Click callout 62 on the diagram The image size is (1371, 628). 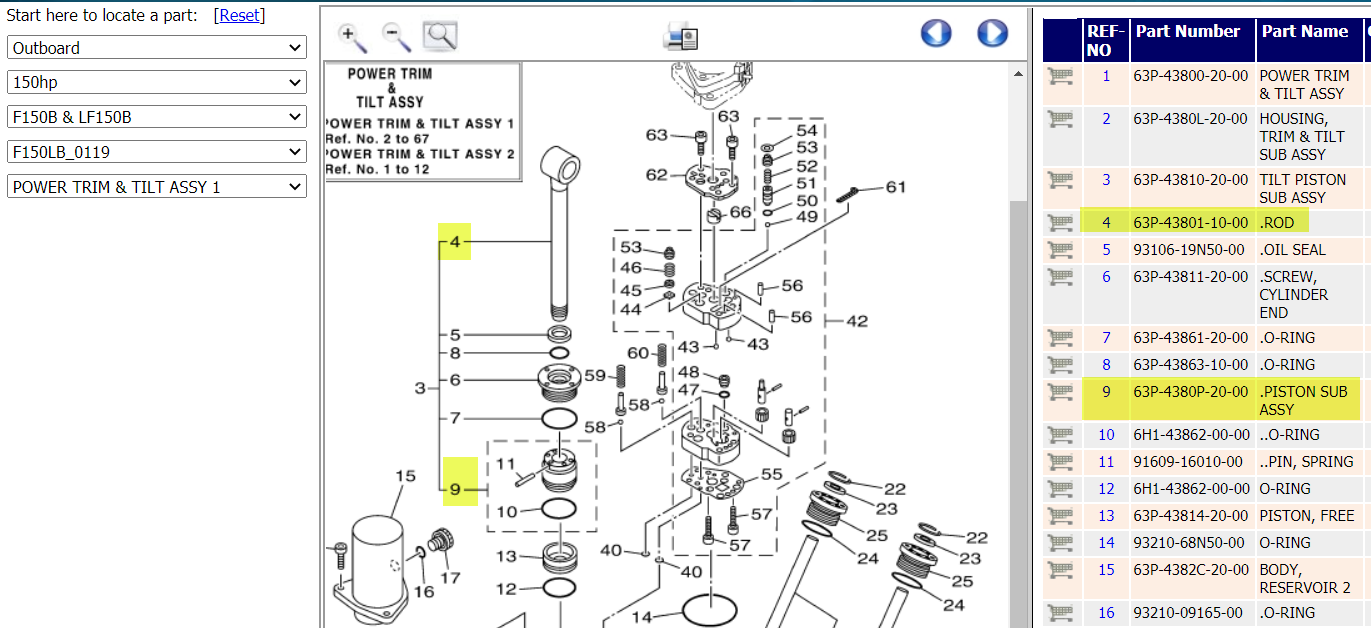coord(656,175)
